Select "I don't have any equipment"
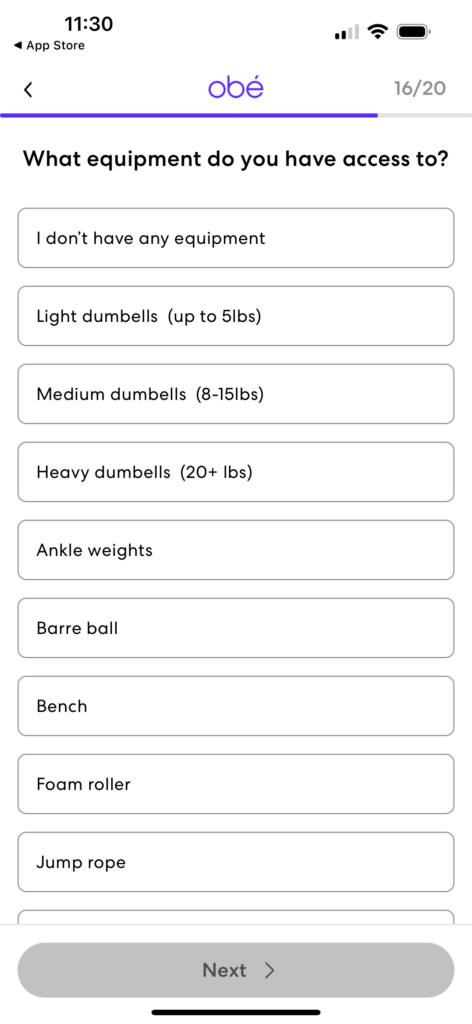This screenshot has width=472, height=1024. pyautogui.click(x=236, y=238)
